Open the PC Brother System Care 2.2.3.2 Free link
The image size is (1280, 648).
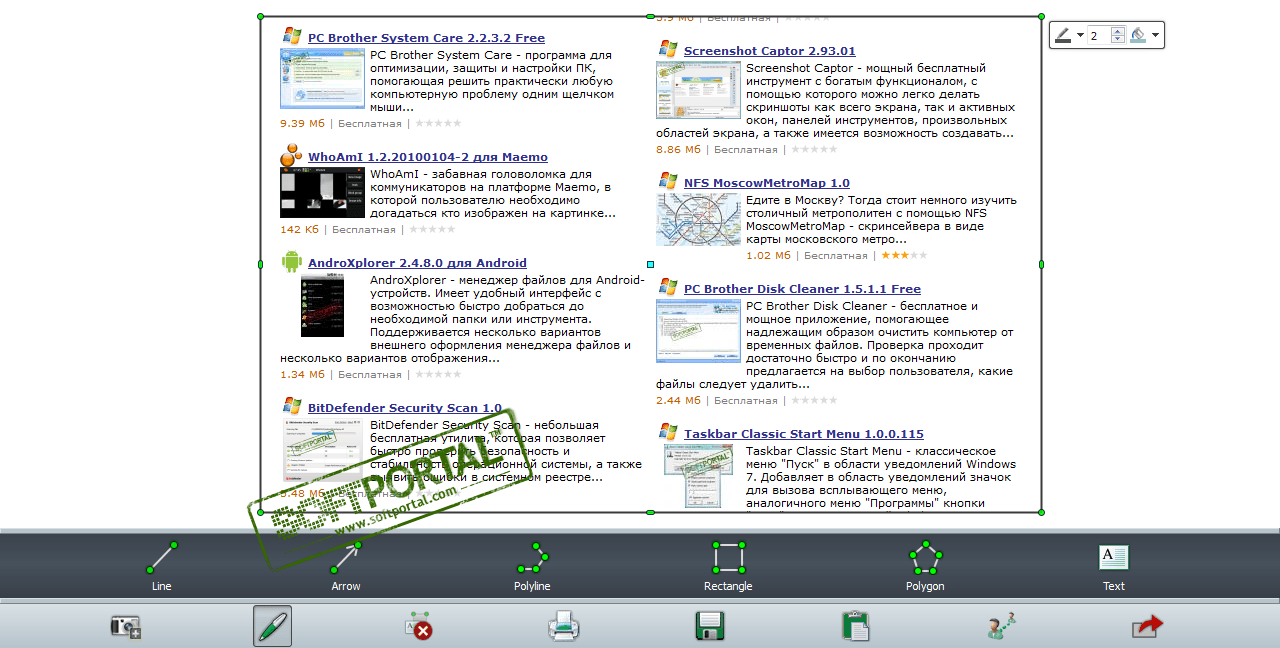coord(426,38)
